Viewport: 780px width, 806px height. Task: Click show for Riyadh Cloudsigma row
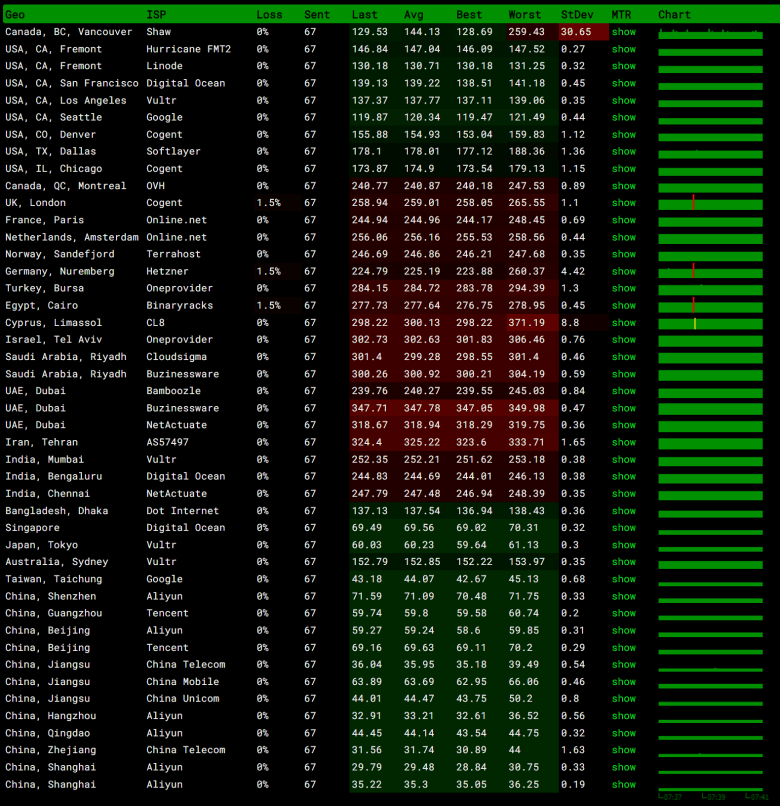[623, 357]
